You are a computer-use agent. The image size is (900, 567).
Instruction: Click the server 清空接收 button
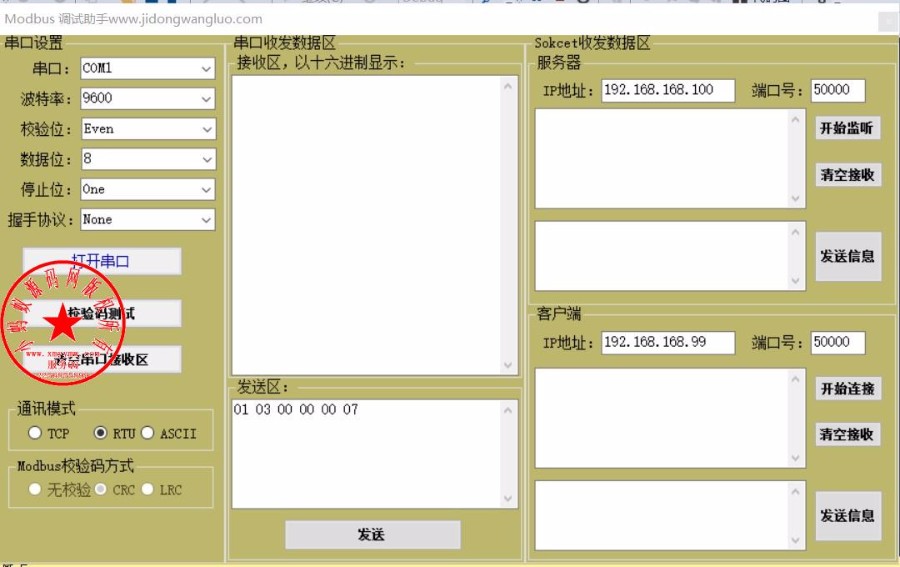[x=847, y=174]
